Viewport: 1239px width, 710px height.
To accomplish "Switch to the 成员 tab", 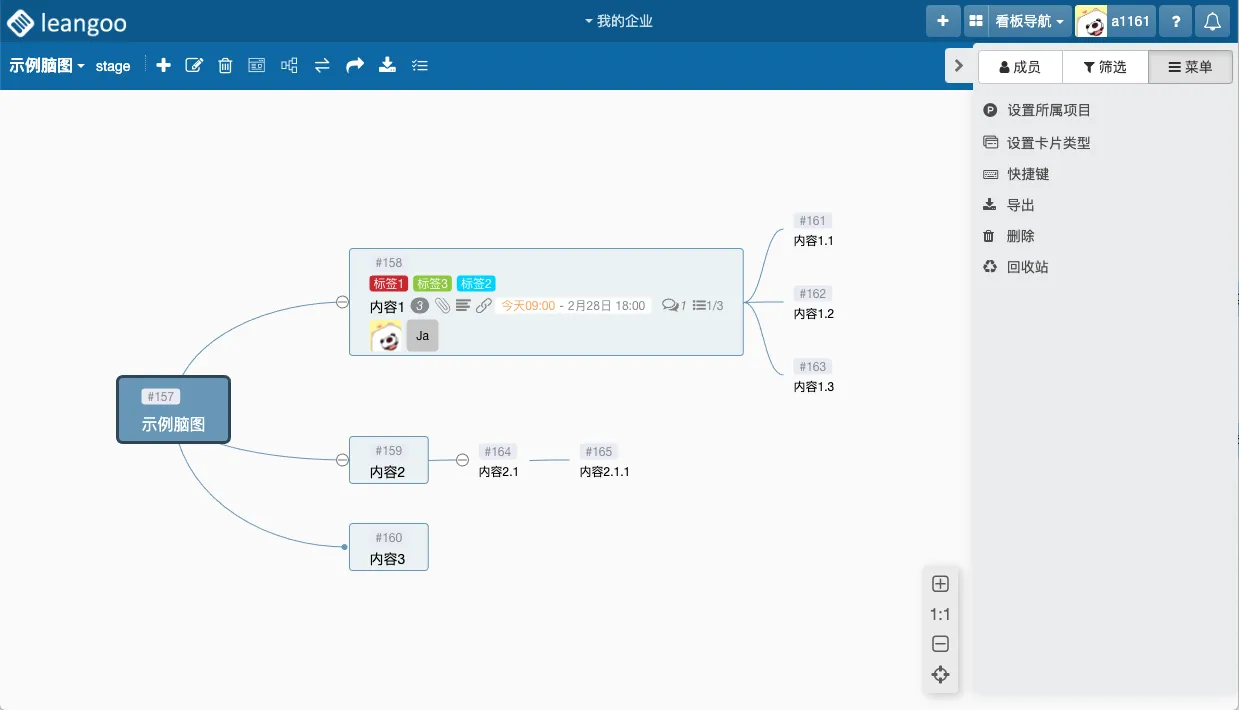I will [x=1018, y=66].
